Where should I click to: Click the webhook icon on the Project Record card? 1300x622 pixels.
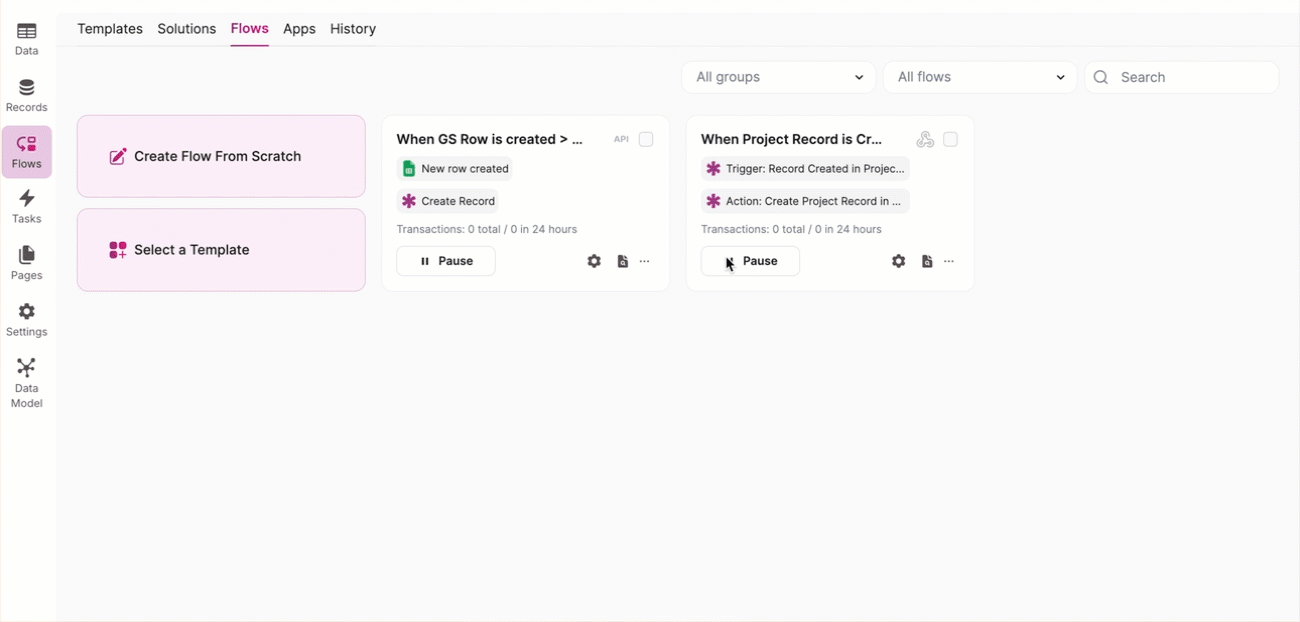925,139
